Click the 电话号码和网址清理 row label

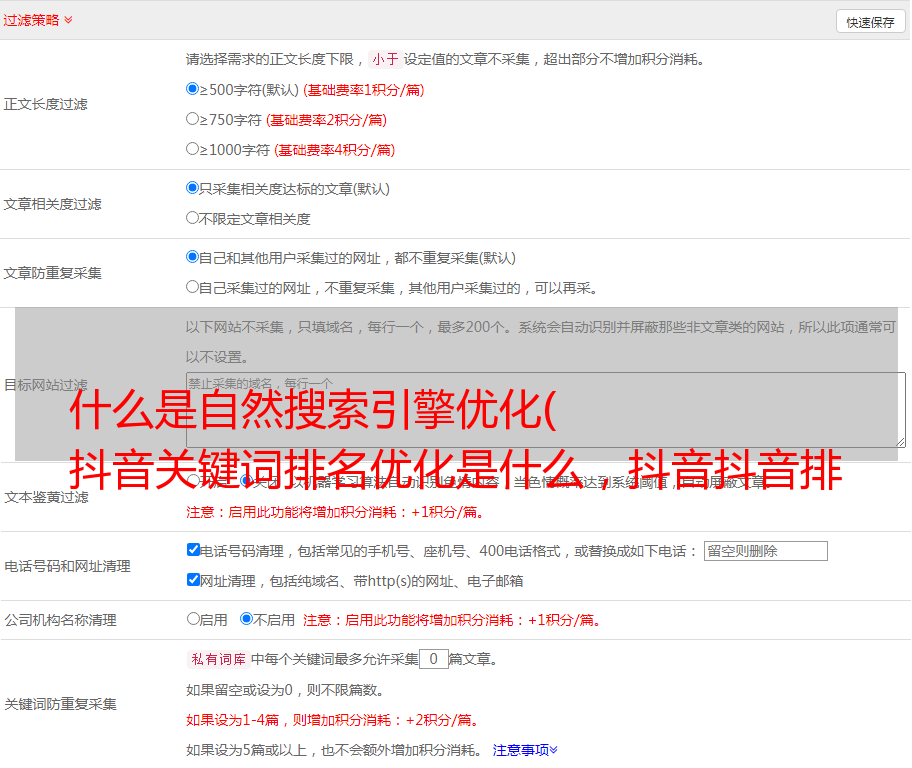pos(67,566)
